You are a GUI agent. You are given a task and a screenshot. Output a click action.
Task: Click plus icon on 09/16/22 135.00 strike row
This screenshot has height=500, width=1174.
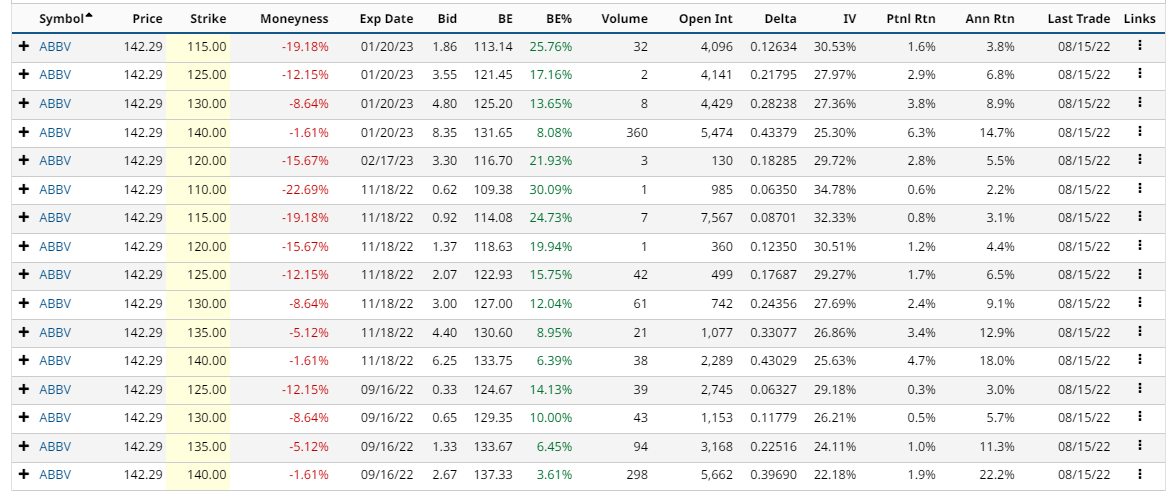[x=23, y=446]
